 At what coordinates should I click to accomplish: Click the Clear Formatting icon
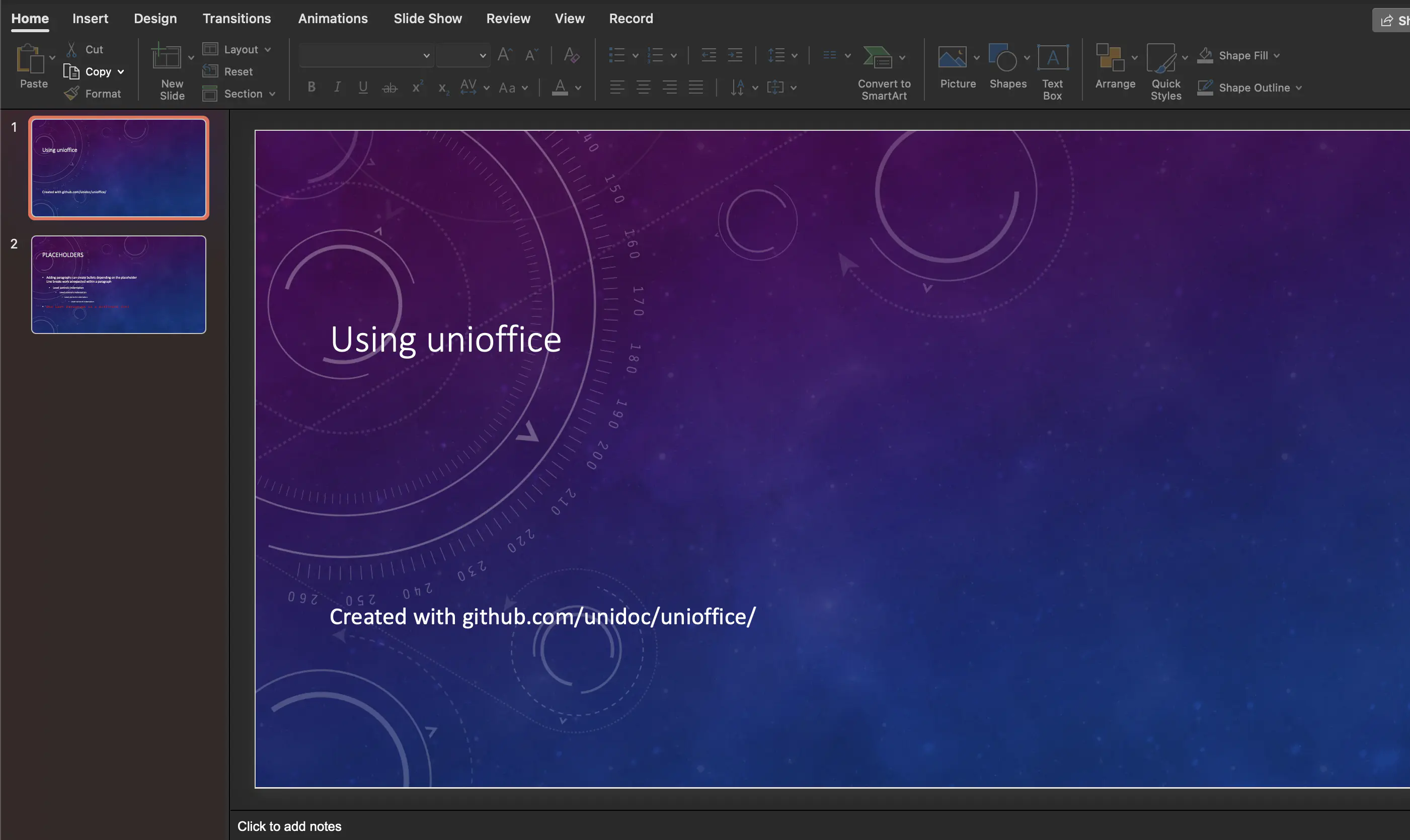pos(571,55)
